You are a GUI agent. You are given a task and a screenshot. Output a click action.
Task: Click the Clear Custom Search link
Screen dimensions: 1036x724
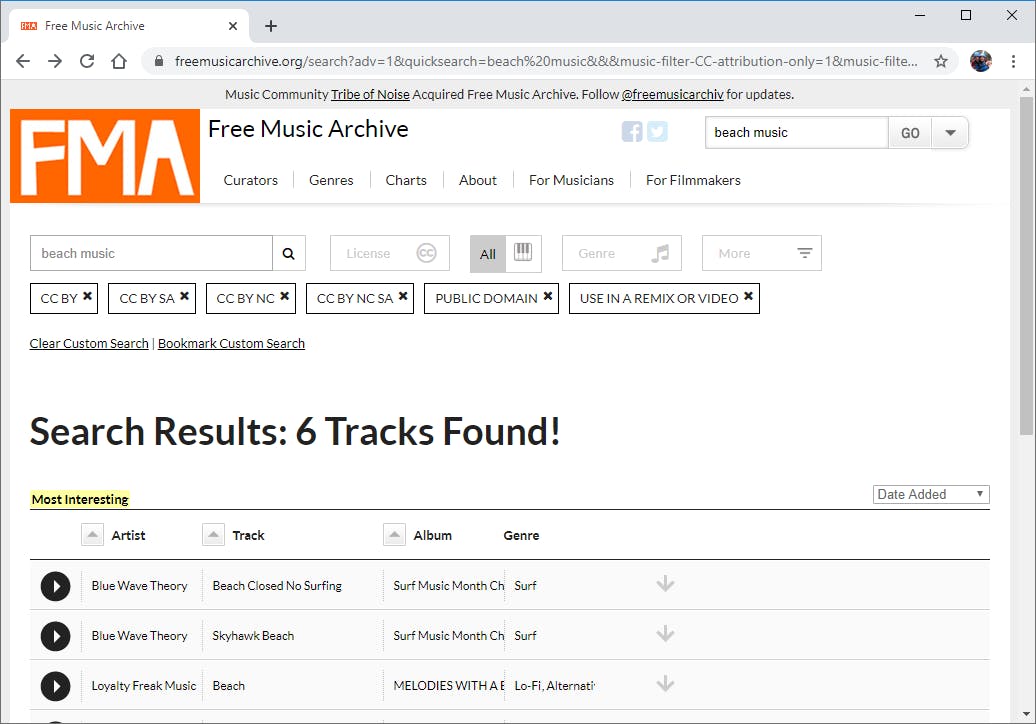coord(89,344)
